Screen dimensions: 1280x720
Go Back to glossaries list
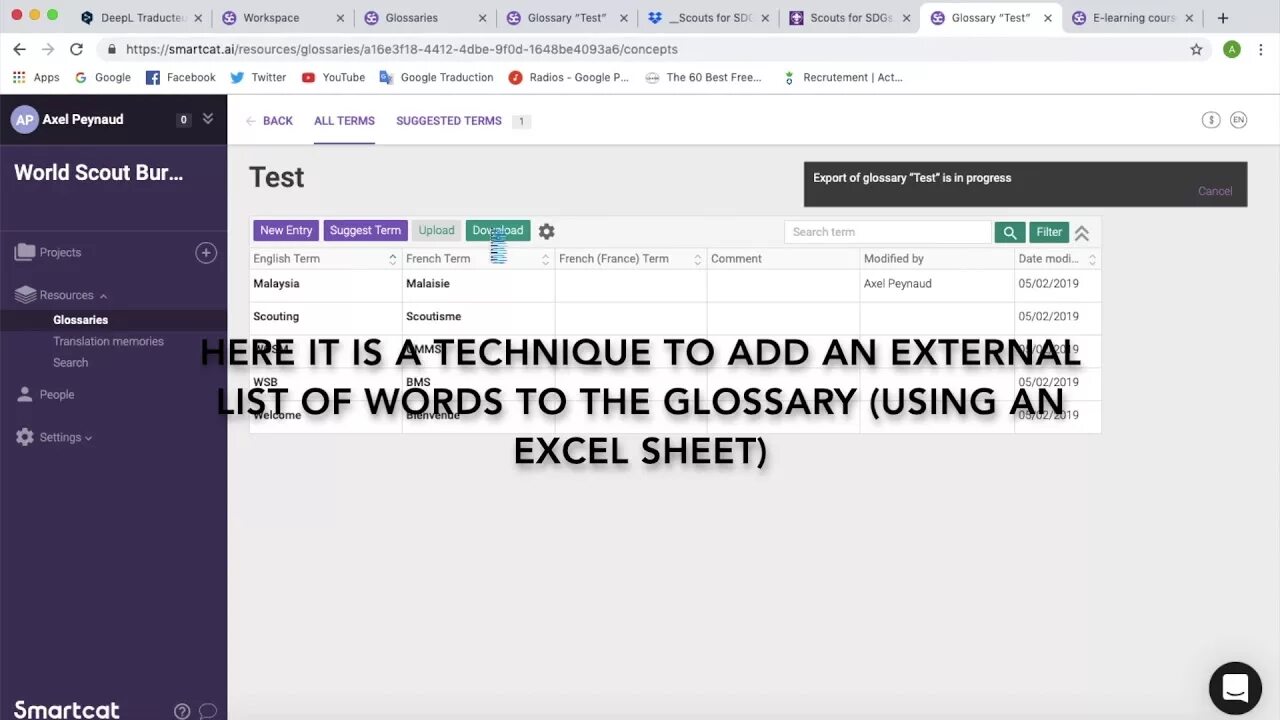[x=269, y=121]
